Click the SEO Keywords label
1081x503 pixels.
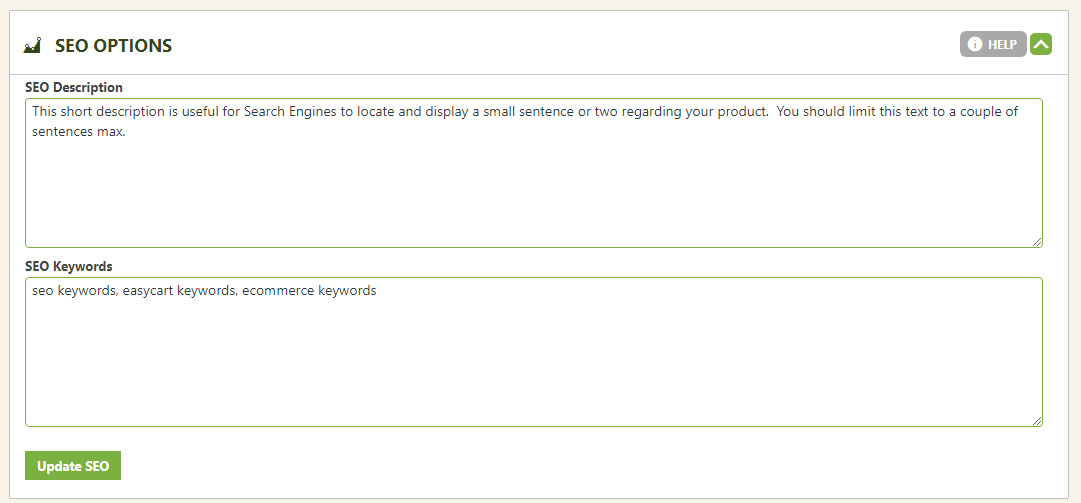68,266
